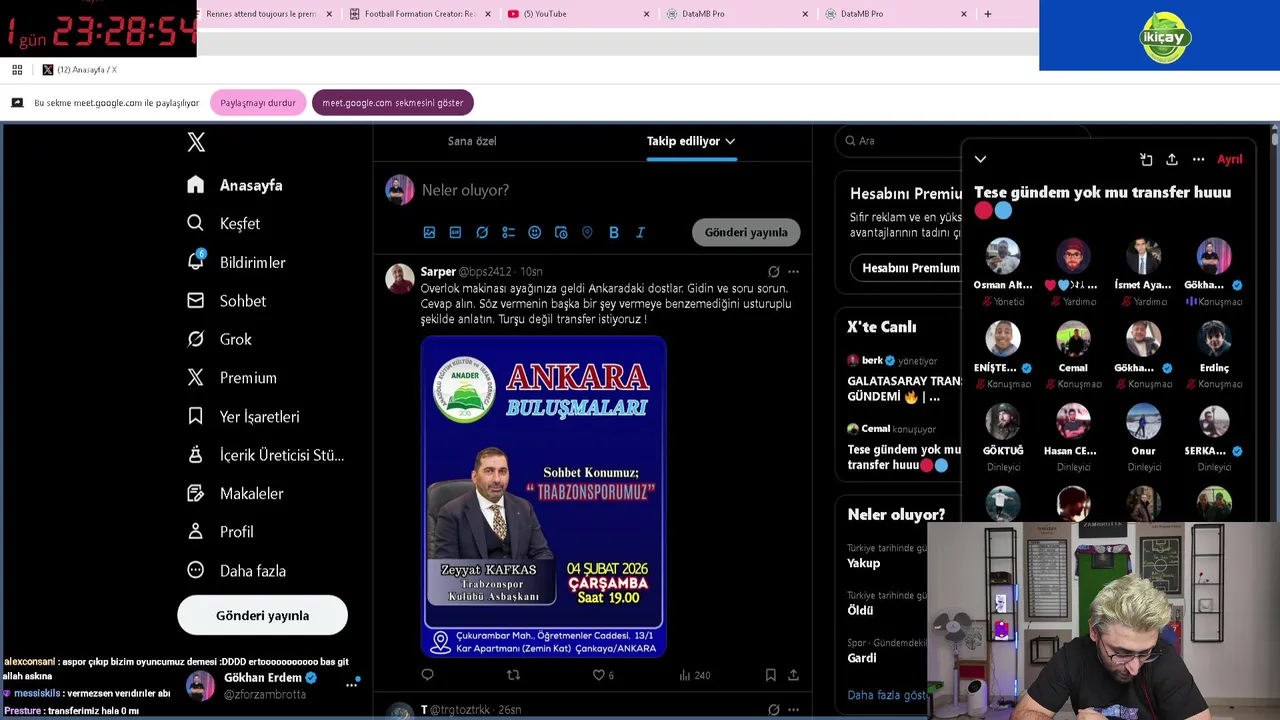The image size is (1280, 720).
Task: Open İsmet Aya... avatar in space
Action: tap(1143, 256)
